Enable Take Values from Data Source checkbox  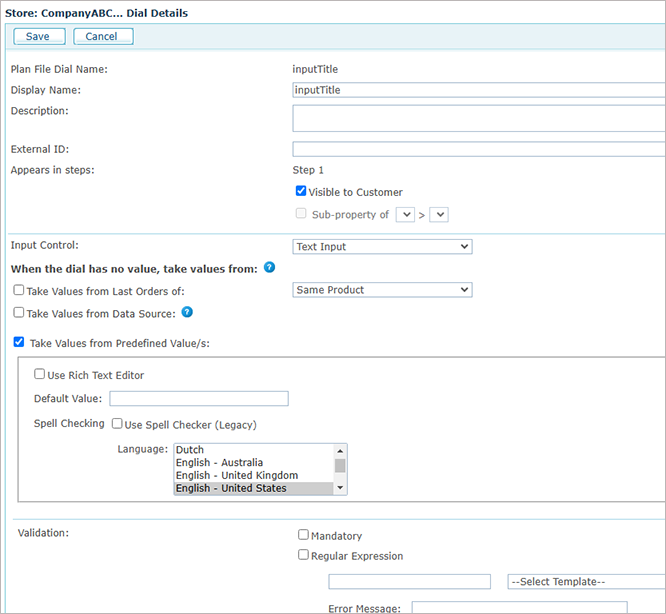point(19,313)
